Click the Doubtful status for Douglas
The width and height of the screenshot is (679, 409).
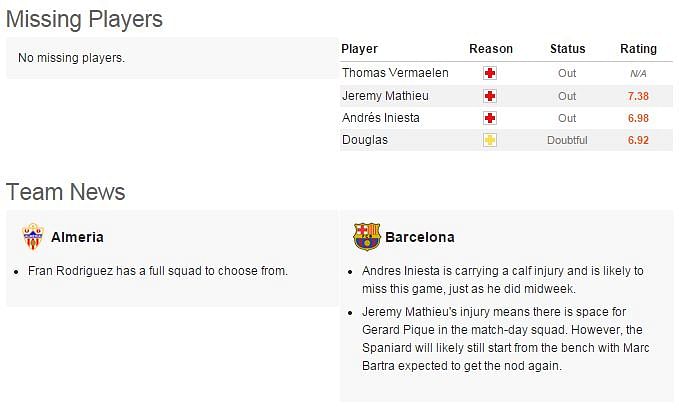coord(567,140)
